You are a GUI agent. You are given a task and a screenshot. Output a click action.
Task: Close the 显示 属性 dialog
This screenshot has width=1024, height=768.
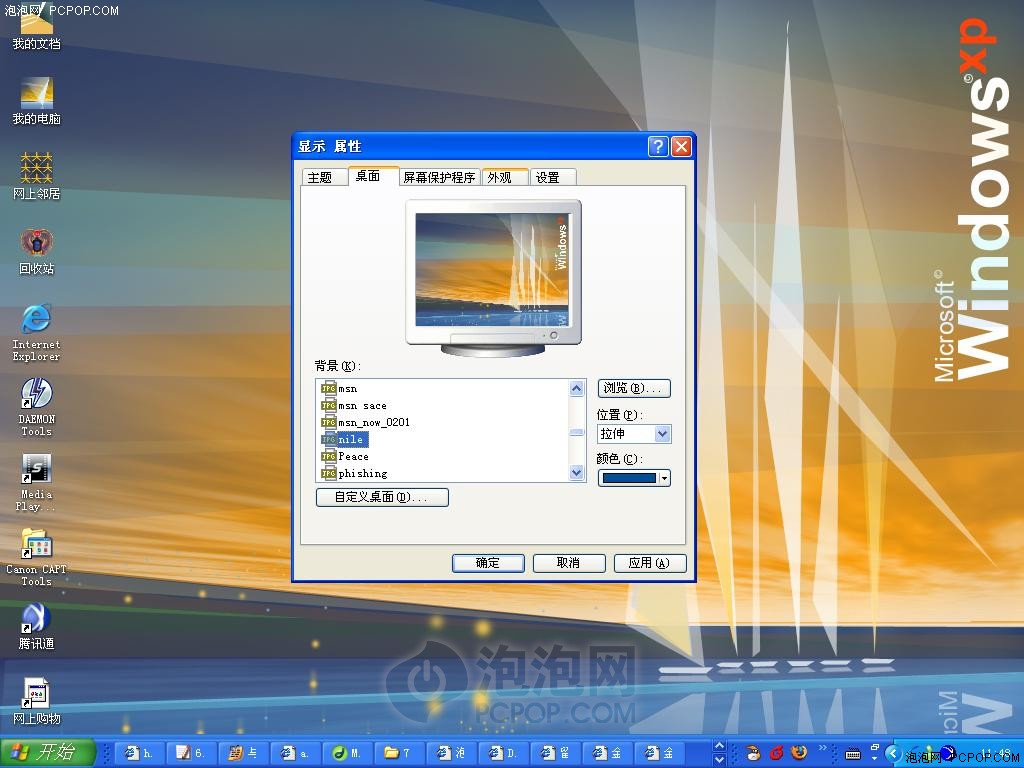click(681, 146)
